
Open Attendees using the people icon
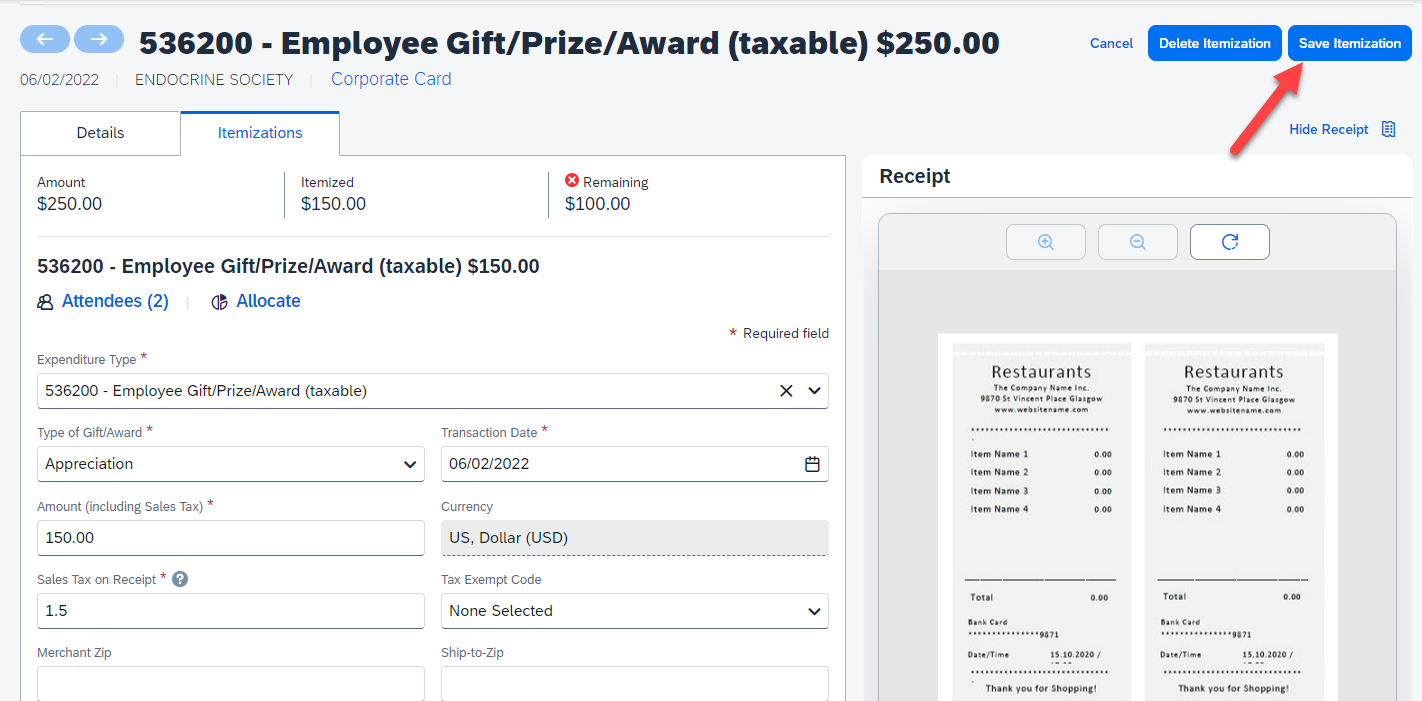click(x=45, y=300)
